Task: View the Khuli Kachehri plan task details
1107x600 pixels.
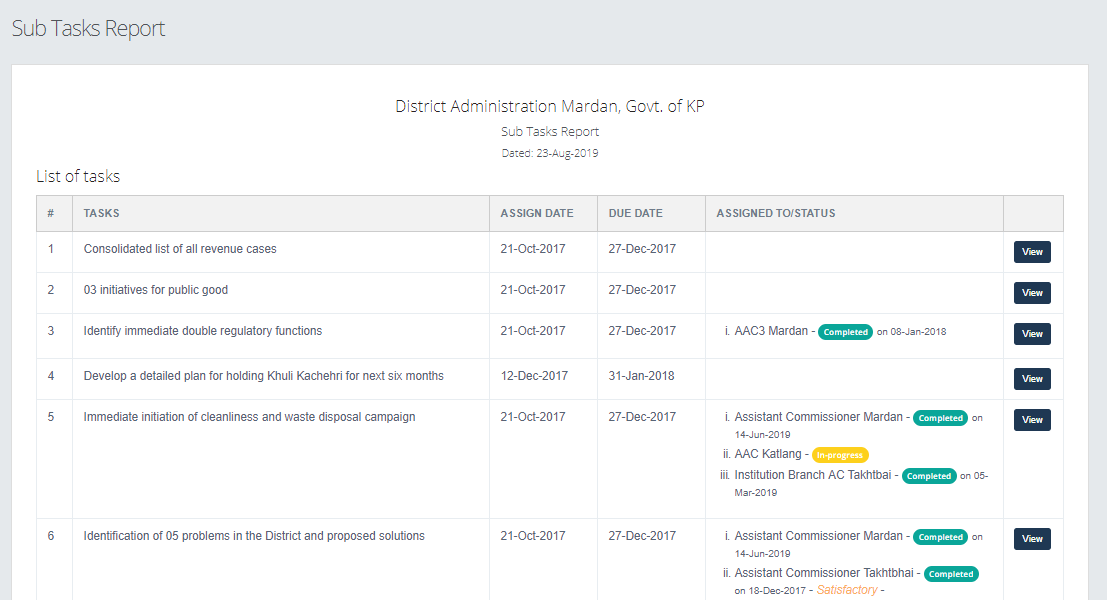Action: coord(1032,379)
